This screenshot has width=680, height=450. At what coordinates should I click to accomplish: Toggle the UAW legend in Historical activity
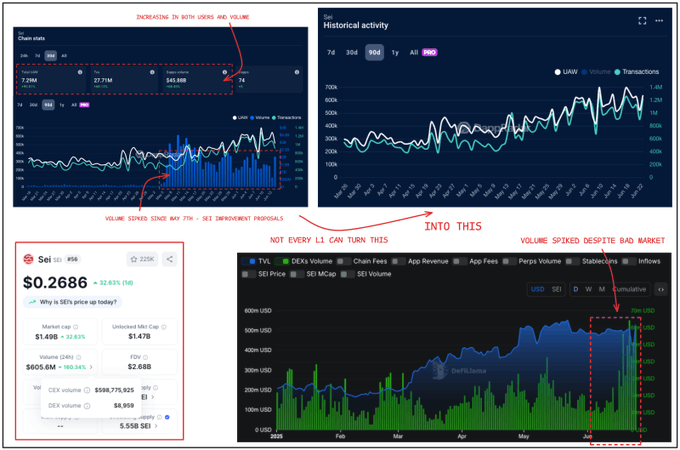(x=566, y=72)
